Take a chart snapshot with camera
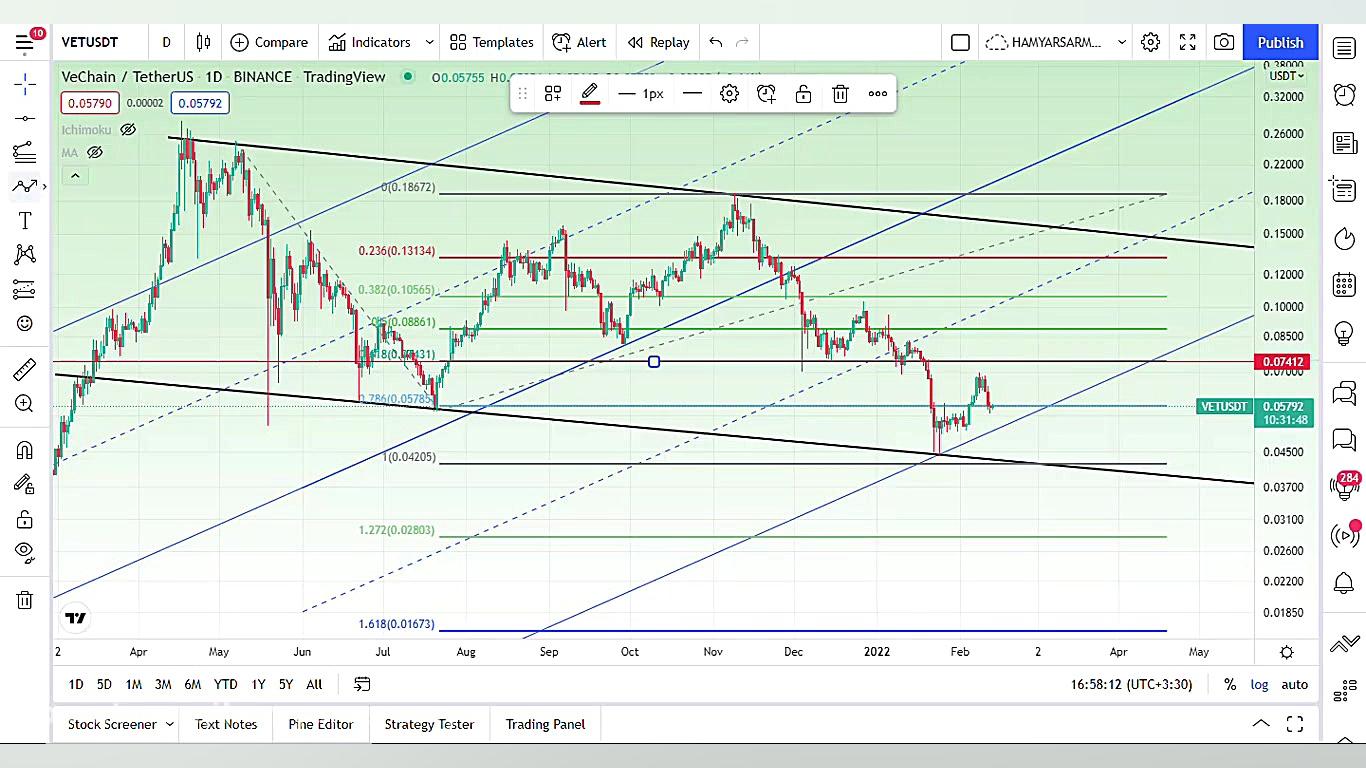Viewport: 1366px width, 768px height. (x=1223, y=42)
